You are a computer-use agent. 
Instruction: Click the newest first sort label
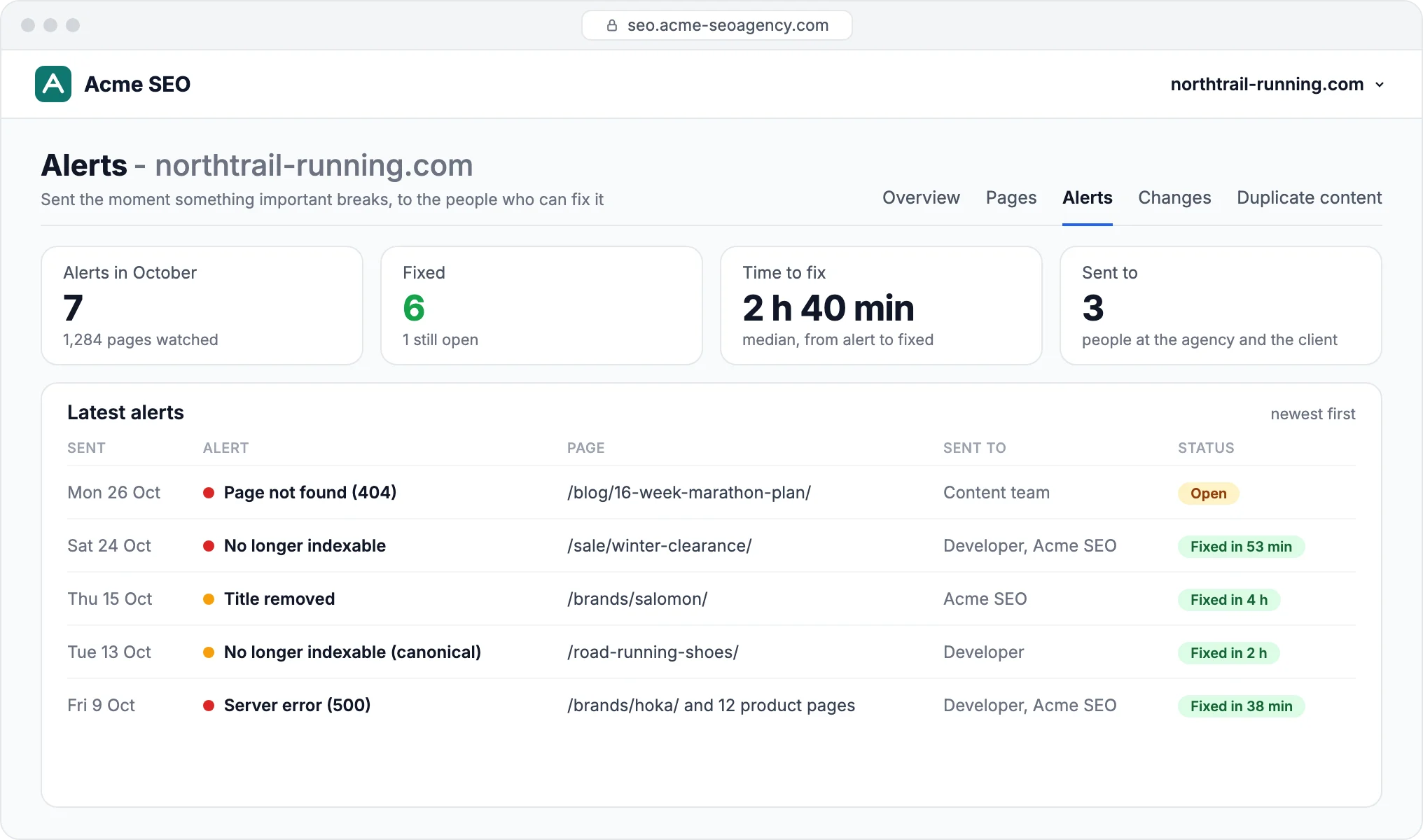click(1313, 414)
